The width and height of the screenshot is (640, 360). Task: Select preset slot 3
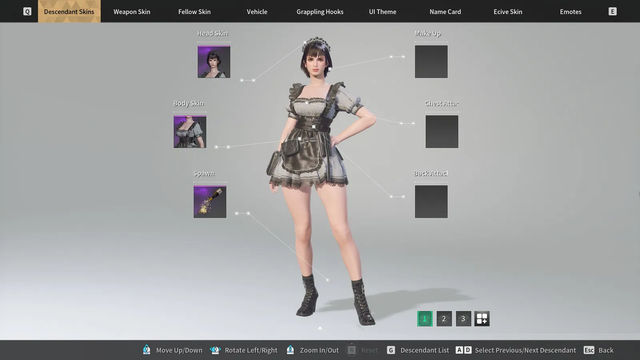pyautogui.click(x=463, y=319)
